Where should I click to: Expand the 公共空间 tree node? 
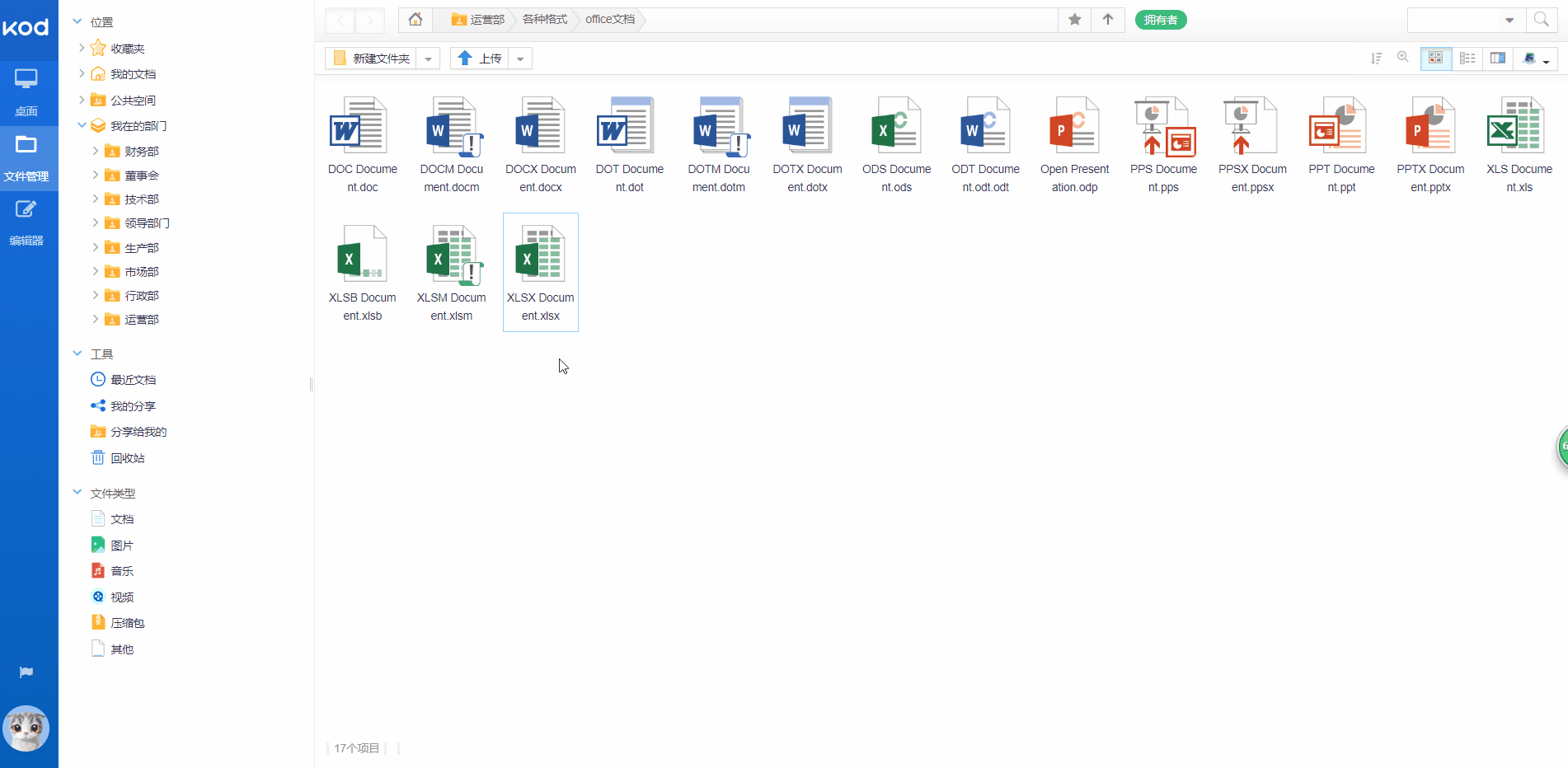tap(82, 100)
